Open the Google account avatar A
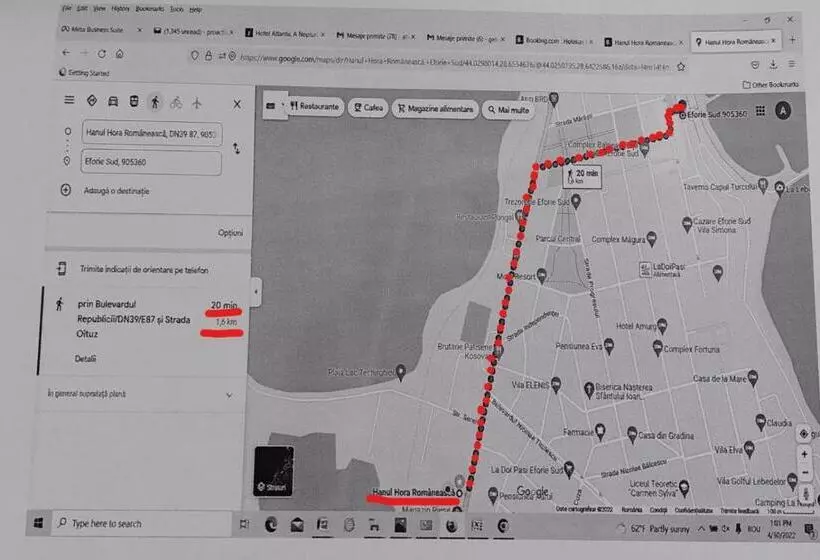The image size is (820, 560). coord(783,110)
